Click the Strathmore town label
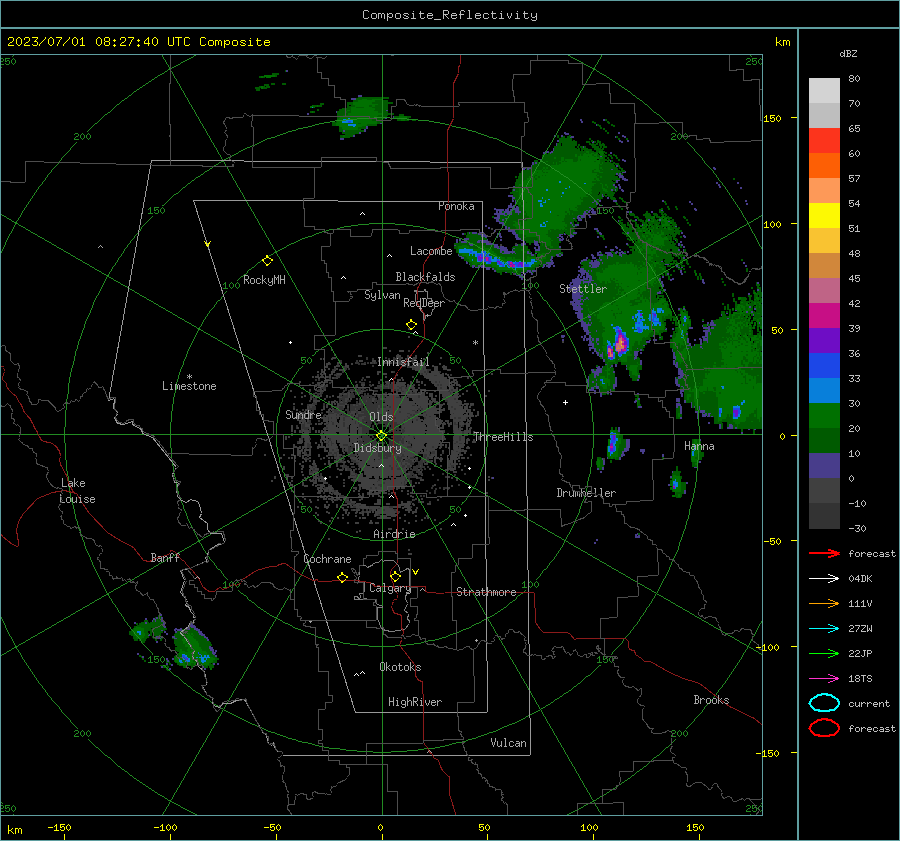This screenshot has width=900, height=841. (x=486, y=592)
